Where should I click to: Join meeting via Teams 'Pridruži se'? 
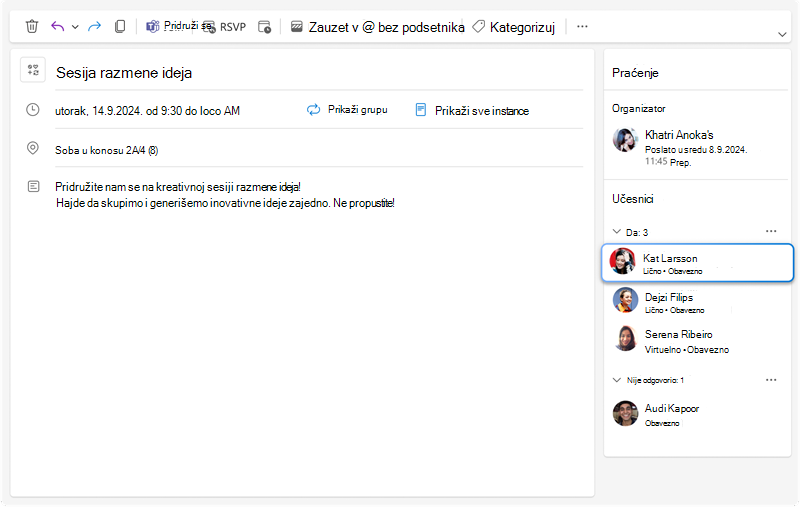pyautogui.click(x=179, y=26)
